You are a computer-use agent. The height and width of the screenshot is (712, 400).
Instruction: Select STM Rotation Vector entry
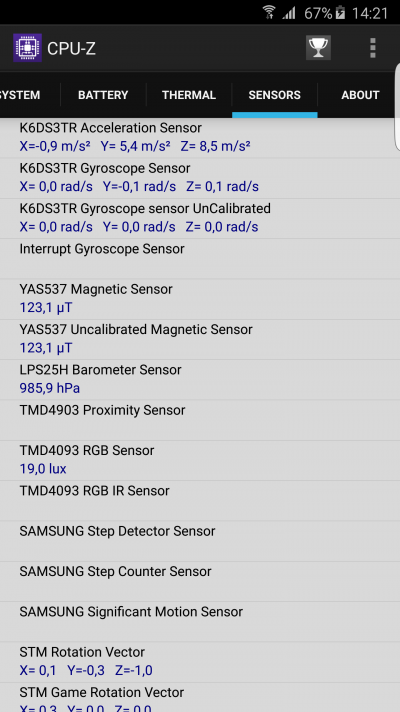pos(200,661)
